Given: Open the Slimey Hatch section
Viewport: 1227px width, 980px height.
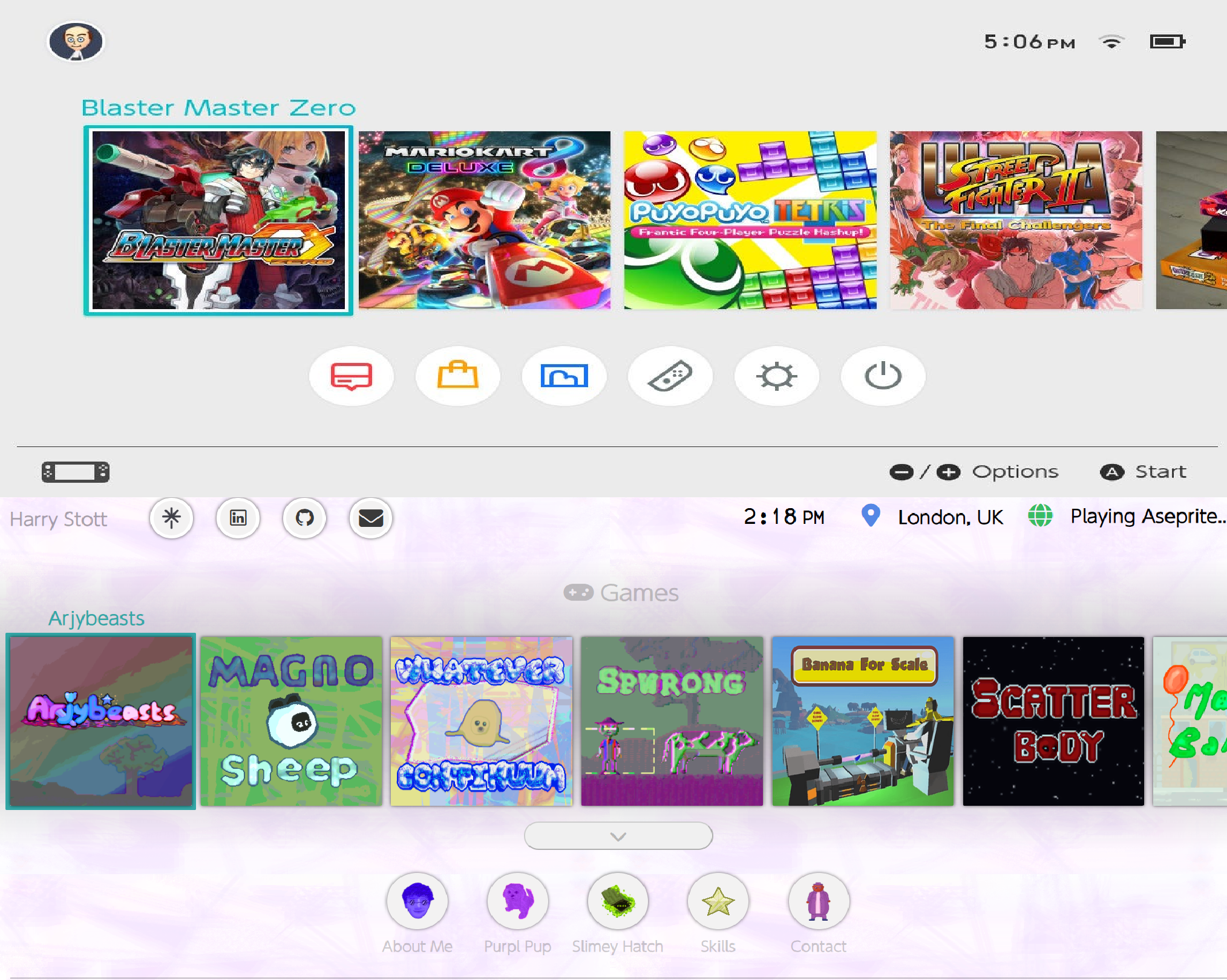Looking at the screenshot, I should (618, 901).
